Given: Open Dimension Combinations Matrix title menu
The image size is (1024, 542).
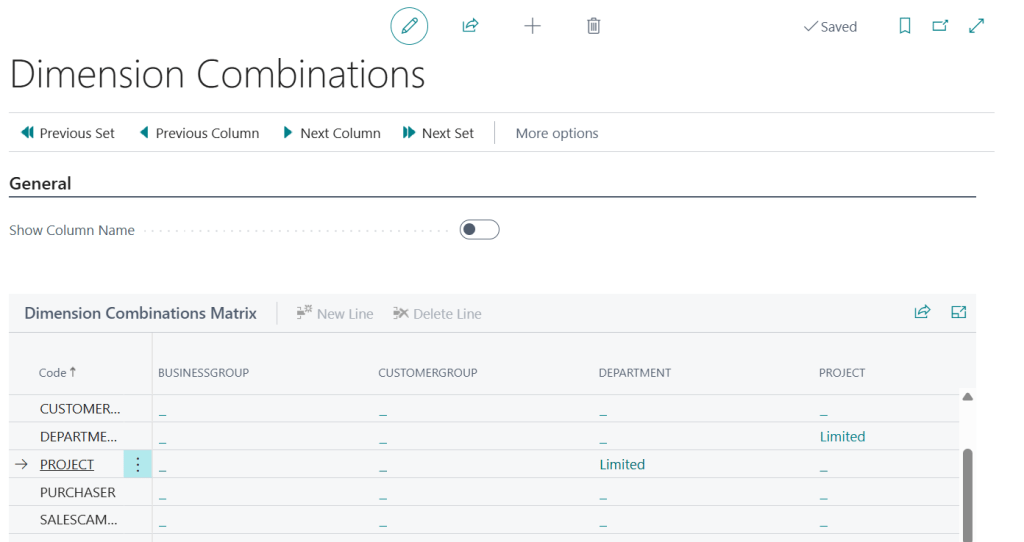Looking at the screenshot, I should click(x=140, y=313).
